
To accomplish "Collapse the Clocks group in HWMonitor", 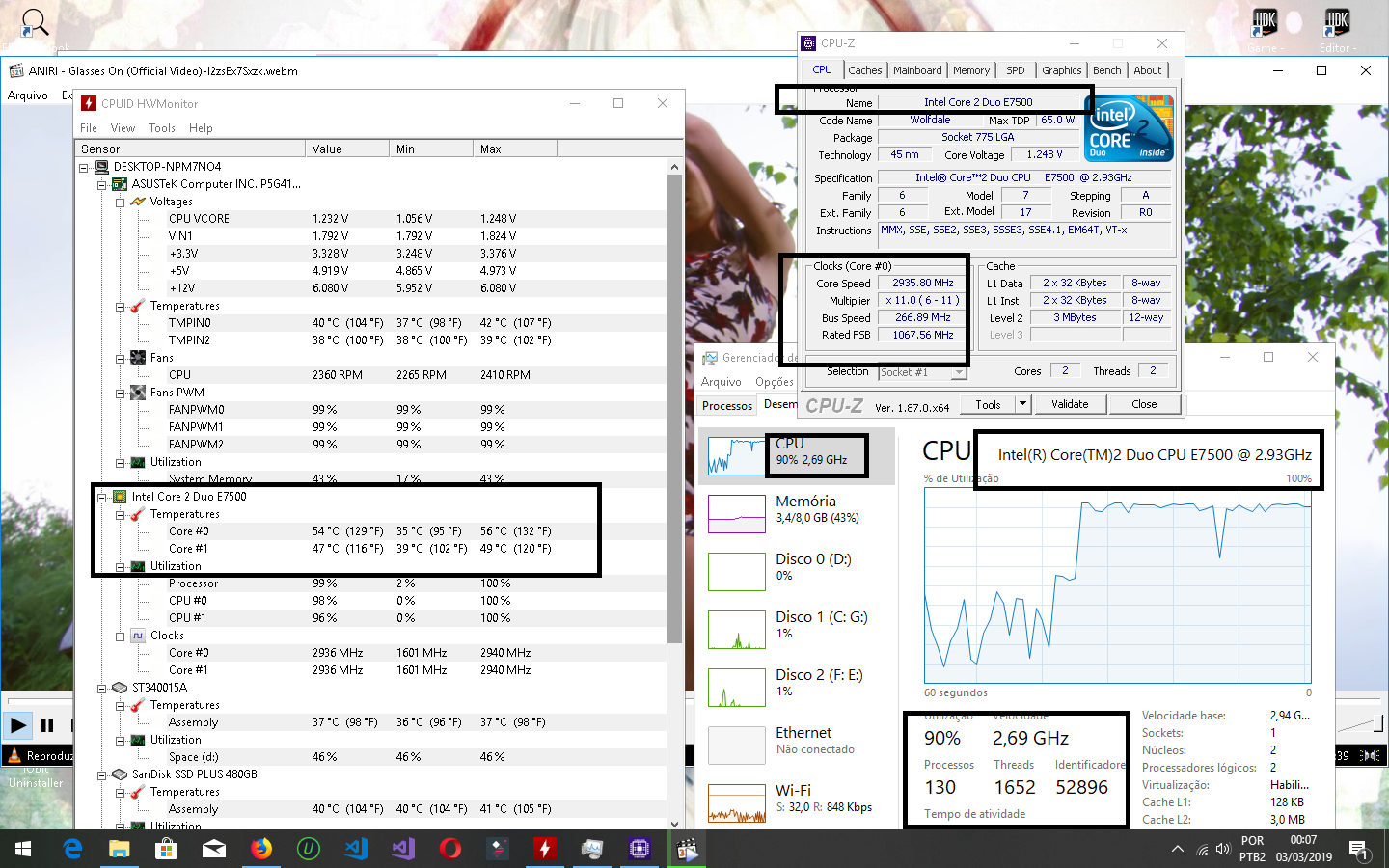I will point(121,636).
